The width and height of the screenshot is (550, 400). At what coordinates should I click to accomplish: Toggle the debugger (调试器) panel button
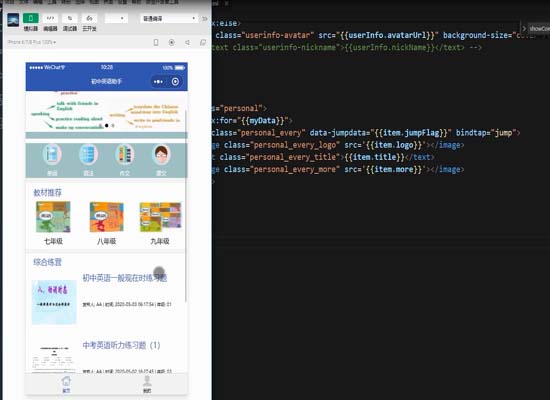tap(70, 18)
